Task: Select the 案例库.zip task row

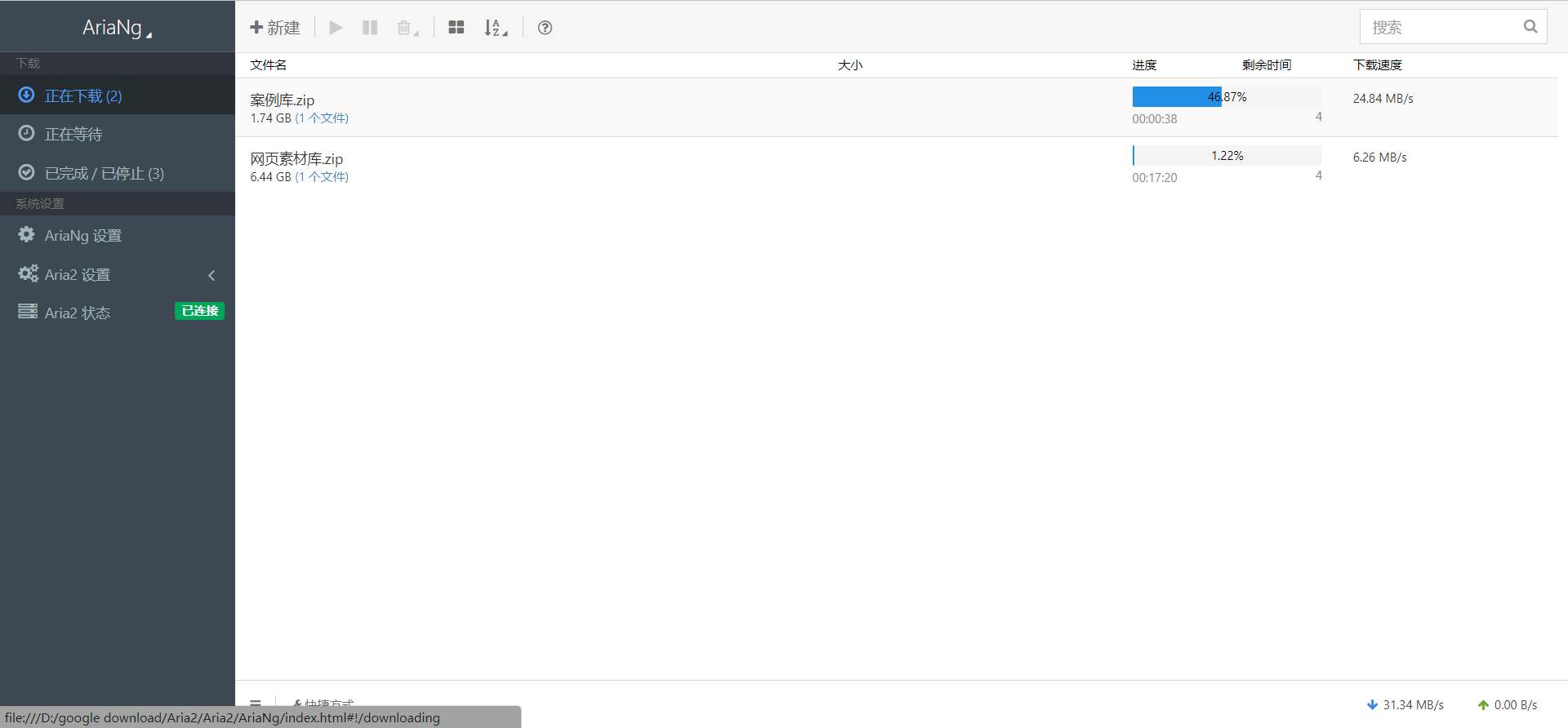Action: click(x=897, y=108)
